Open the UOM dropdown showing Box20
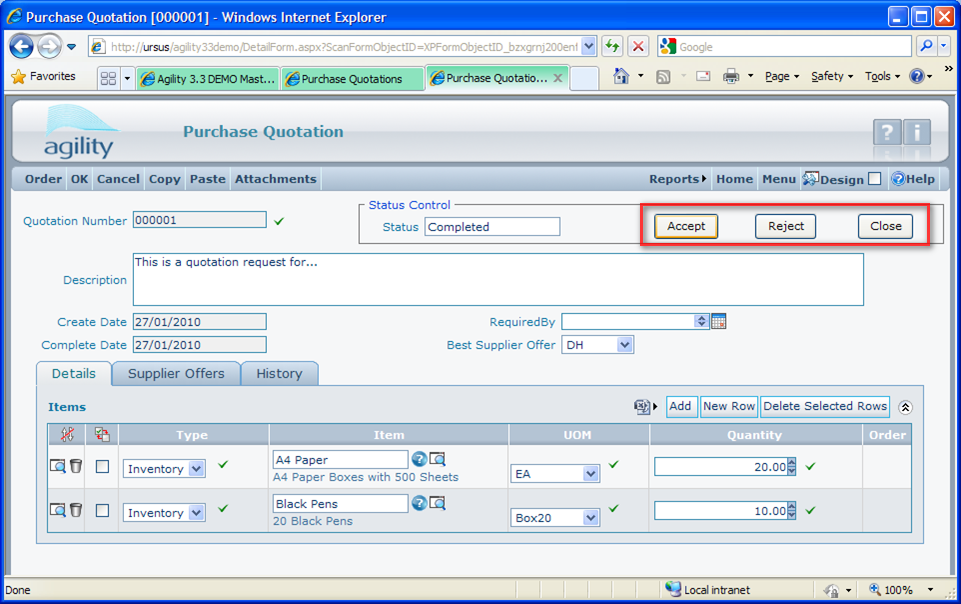This screenshot has height=604, width=961. pyautogui.click(x=591, y=518)
